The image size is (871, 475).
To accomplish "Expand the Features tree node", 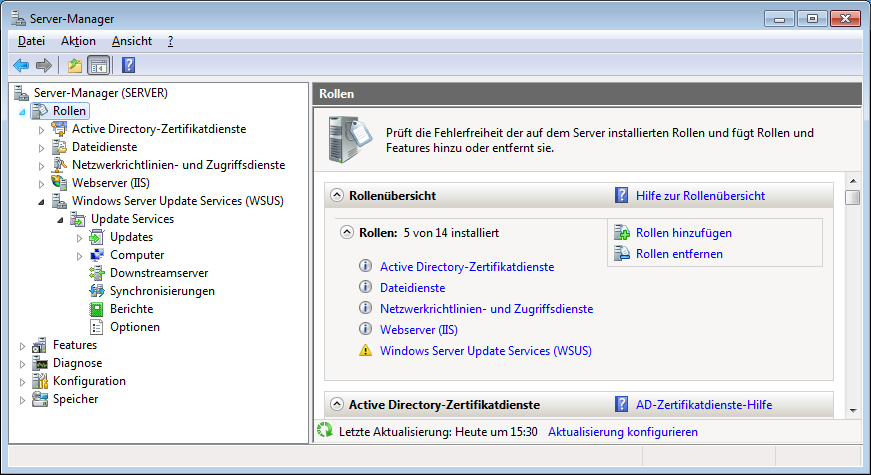I will coord(22,346).
